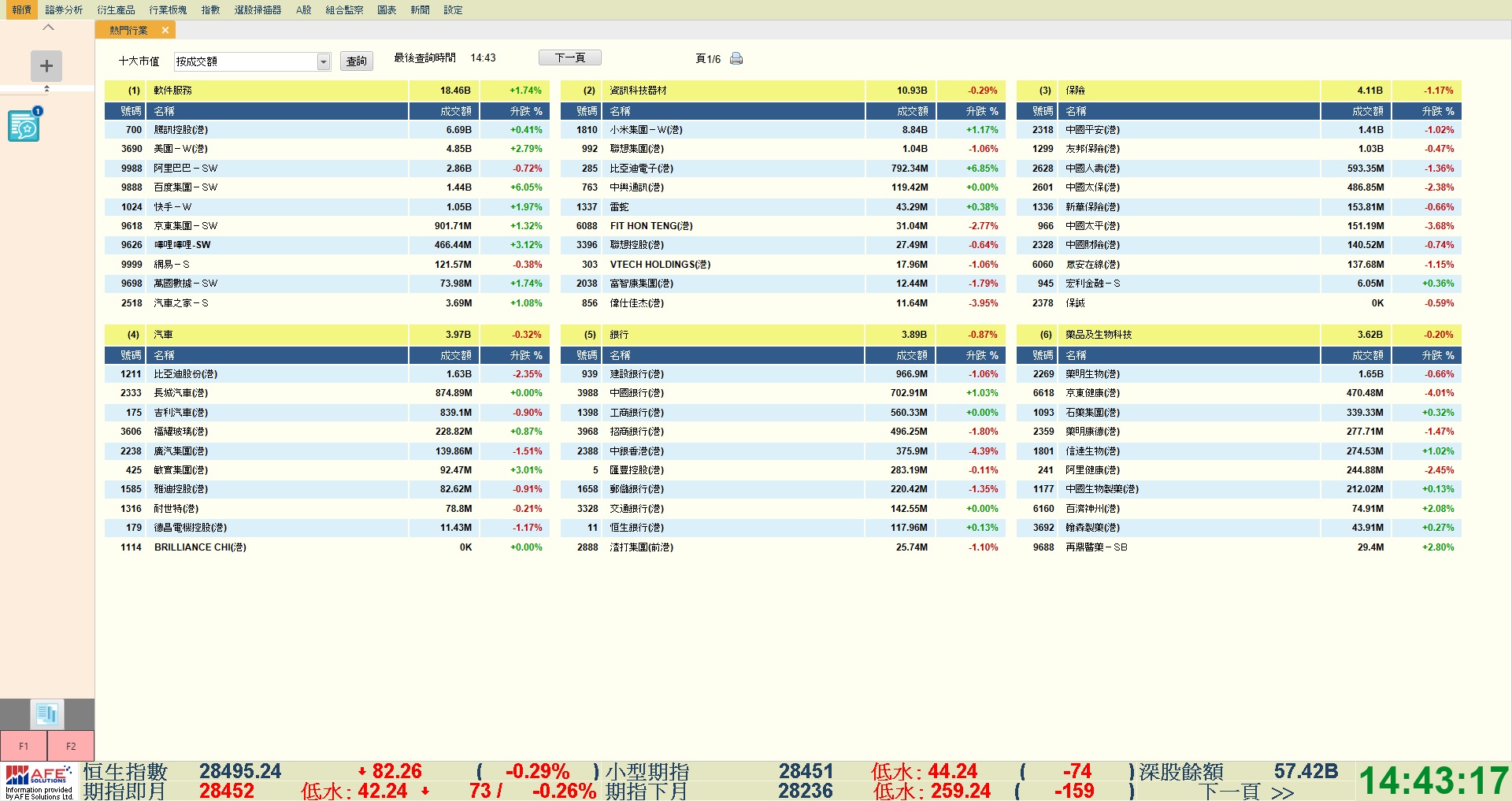Open the 衍生產品 menu
This screenshot has width=1512, height=801.
click(116, 9)
